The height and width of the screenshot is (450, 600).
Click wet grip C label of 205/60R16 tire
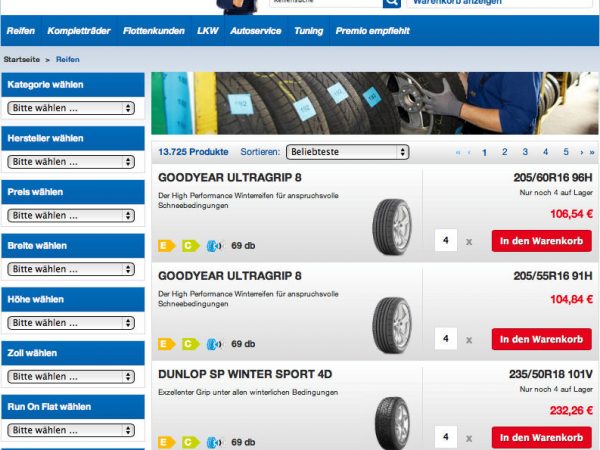click(x=191, y=246)
